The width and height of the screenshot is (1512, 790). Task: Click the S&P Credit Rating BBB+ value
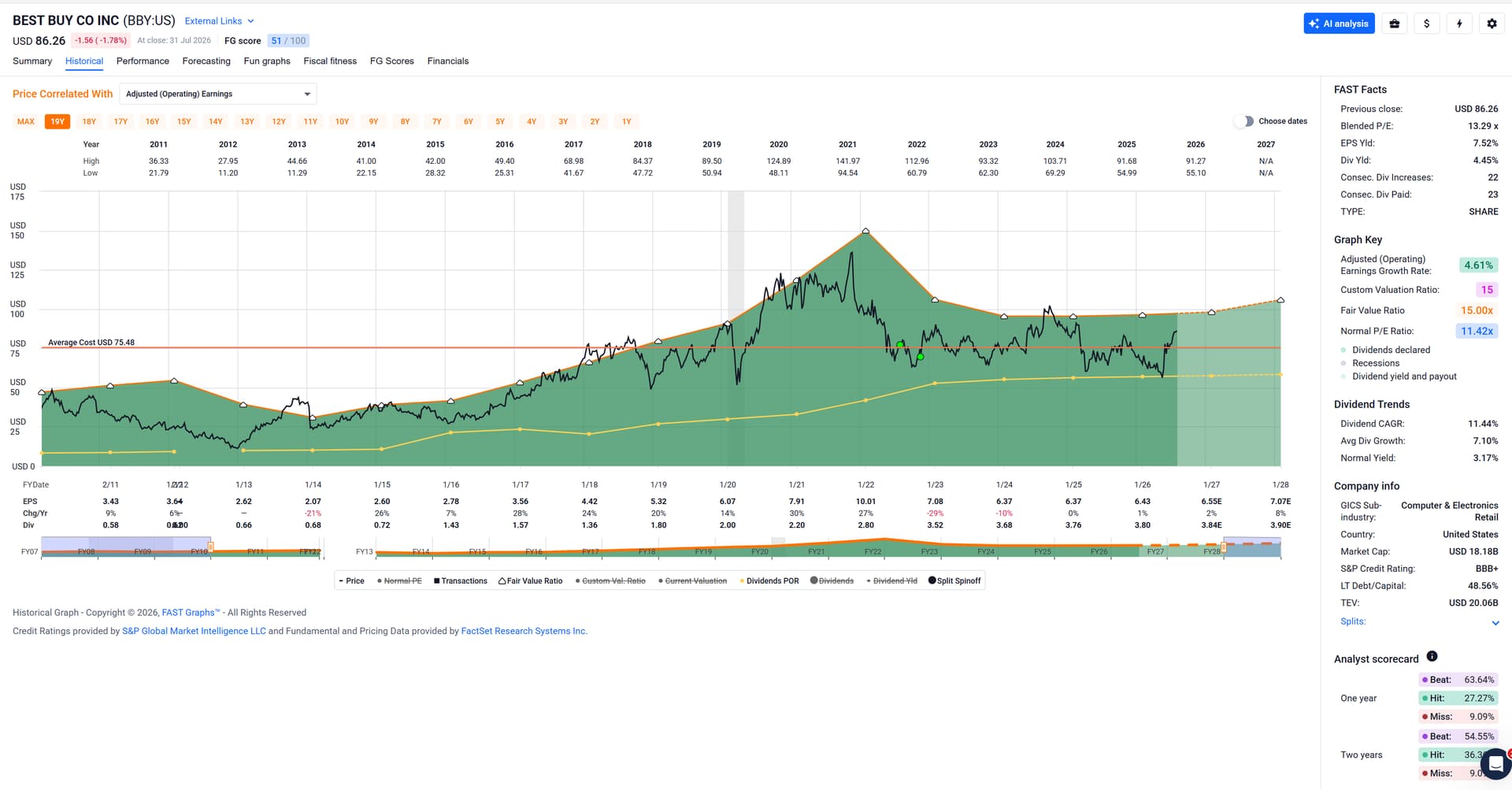click(1487, 569)
